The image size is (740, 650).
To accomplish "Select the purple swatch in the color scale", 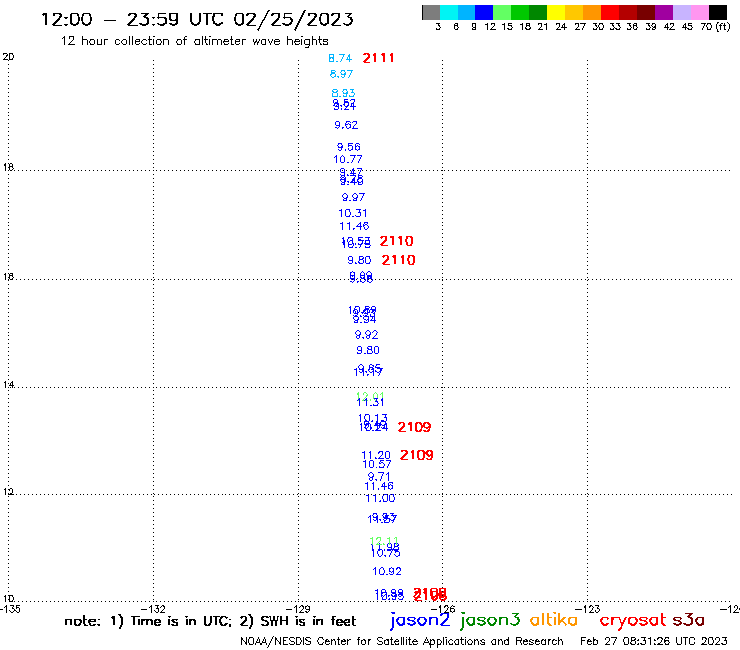I will [x=664, y=12].
